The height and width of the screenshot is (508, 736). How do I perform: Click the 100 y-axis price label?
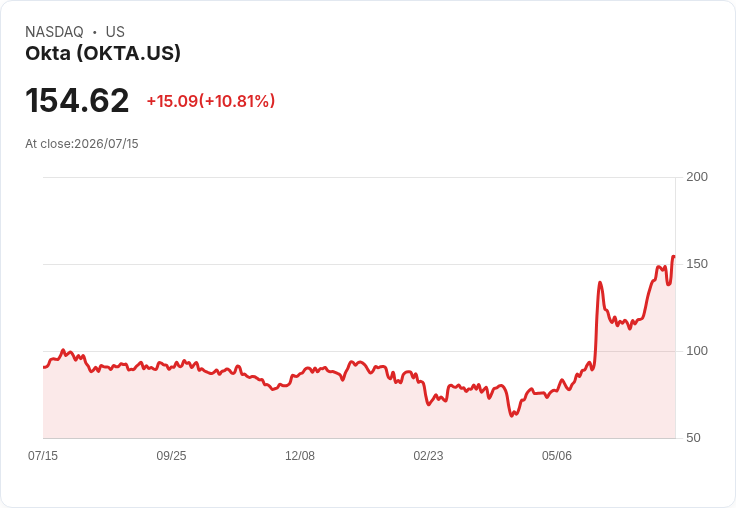pos(697,351)
